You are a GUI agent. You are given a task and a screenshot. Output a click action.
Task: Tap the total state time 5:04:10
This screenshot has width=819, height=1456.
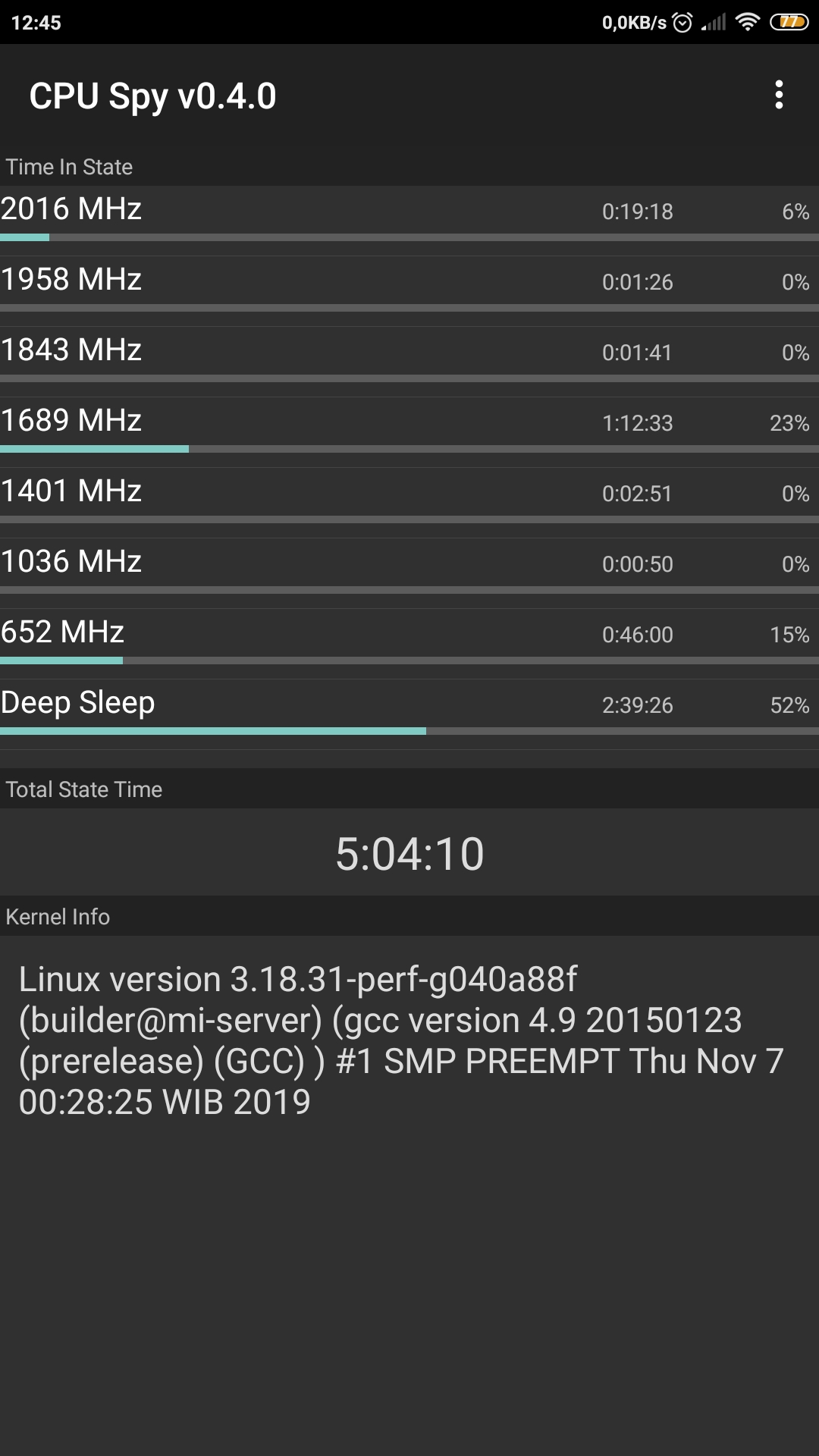tap(409, 854)
